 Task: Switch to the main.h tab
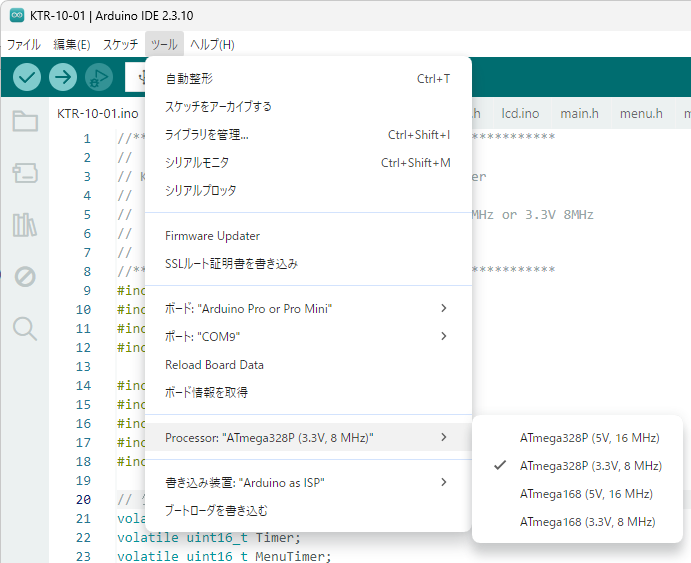(579, 114)
